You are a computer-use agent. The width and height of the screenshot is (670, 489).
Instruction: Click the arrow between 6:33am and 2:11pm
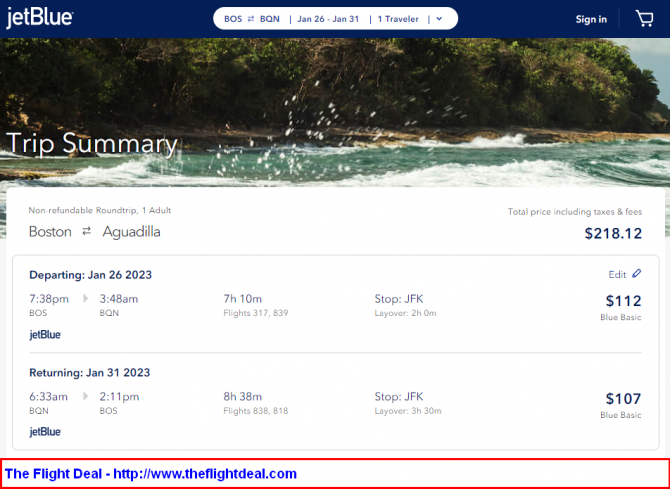pyautogui.click(x=85, y=396)
